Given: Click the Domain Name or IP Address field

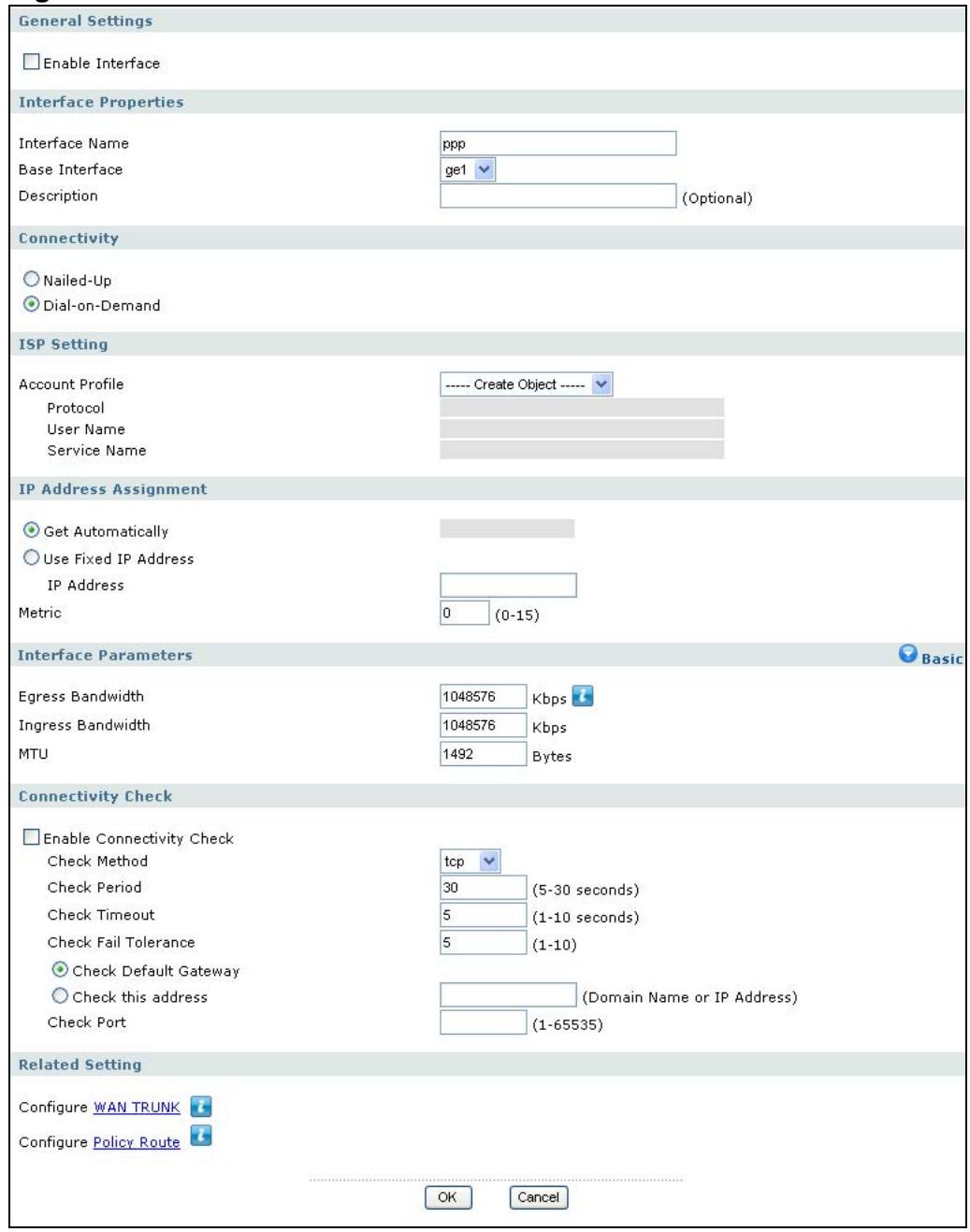Looking at the screenshot, I should click(x=509, y=994).
